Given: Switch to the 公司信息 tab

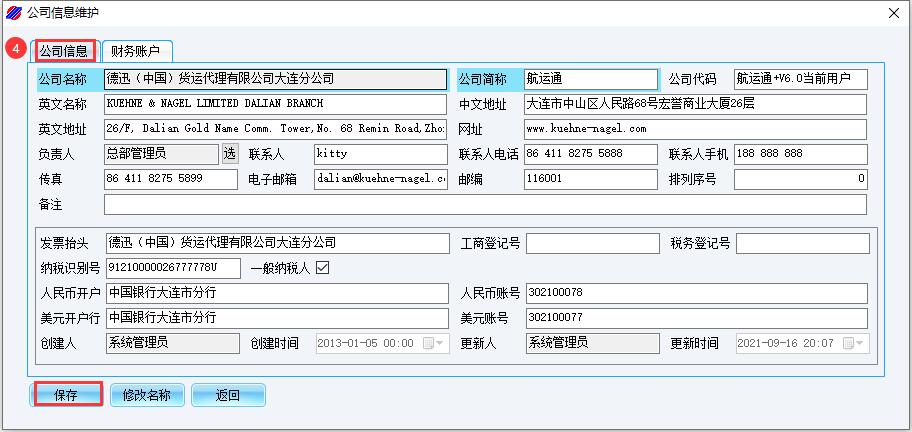Looking at the screenshot, I should [64, 50].
